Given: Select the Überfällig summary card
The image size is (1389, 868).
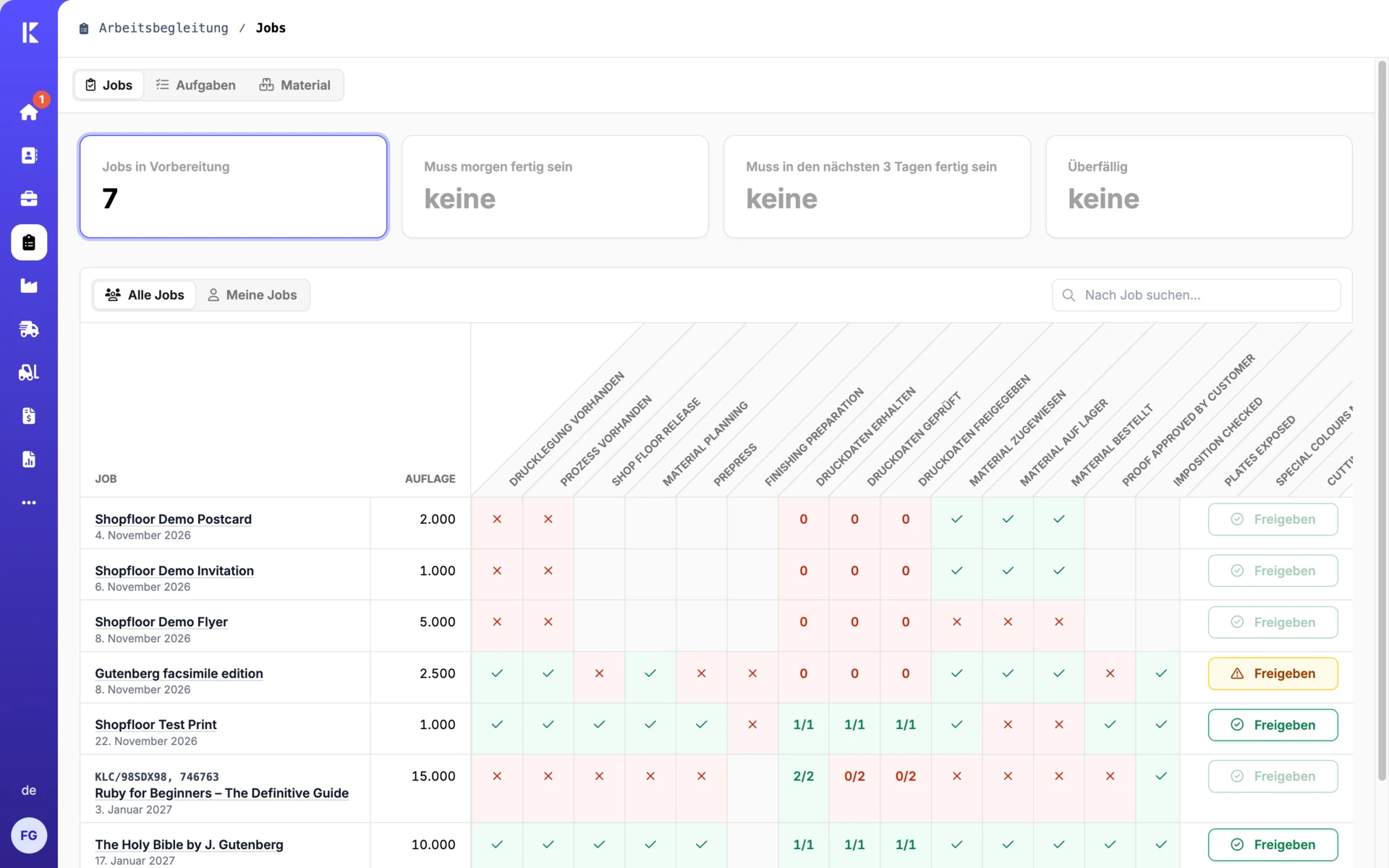Looking at the screenshot, I should pos(1199,187).
